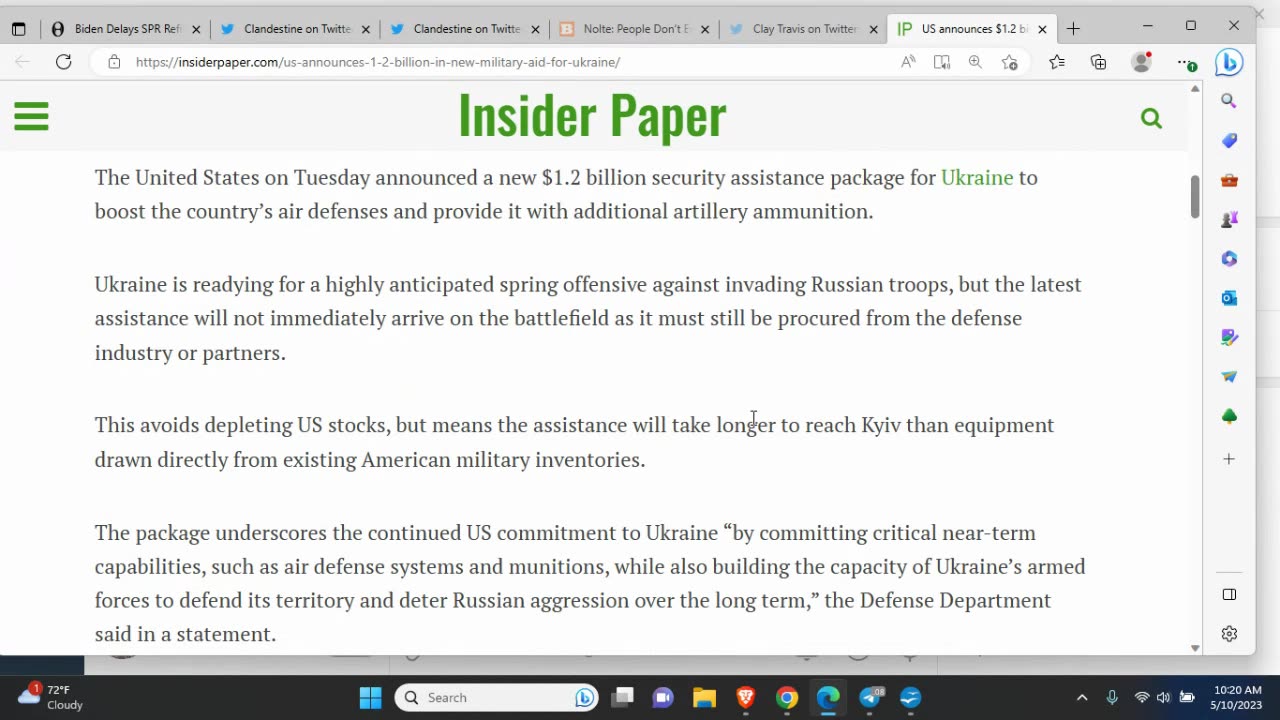Close the Clay Travis on Twitter tab
Viewport: 1280px width, 720px height.
pyautogui.click(x=874, y=29)
